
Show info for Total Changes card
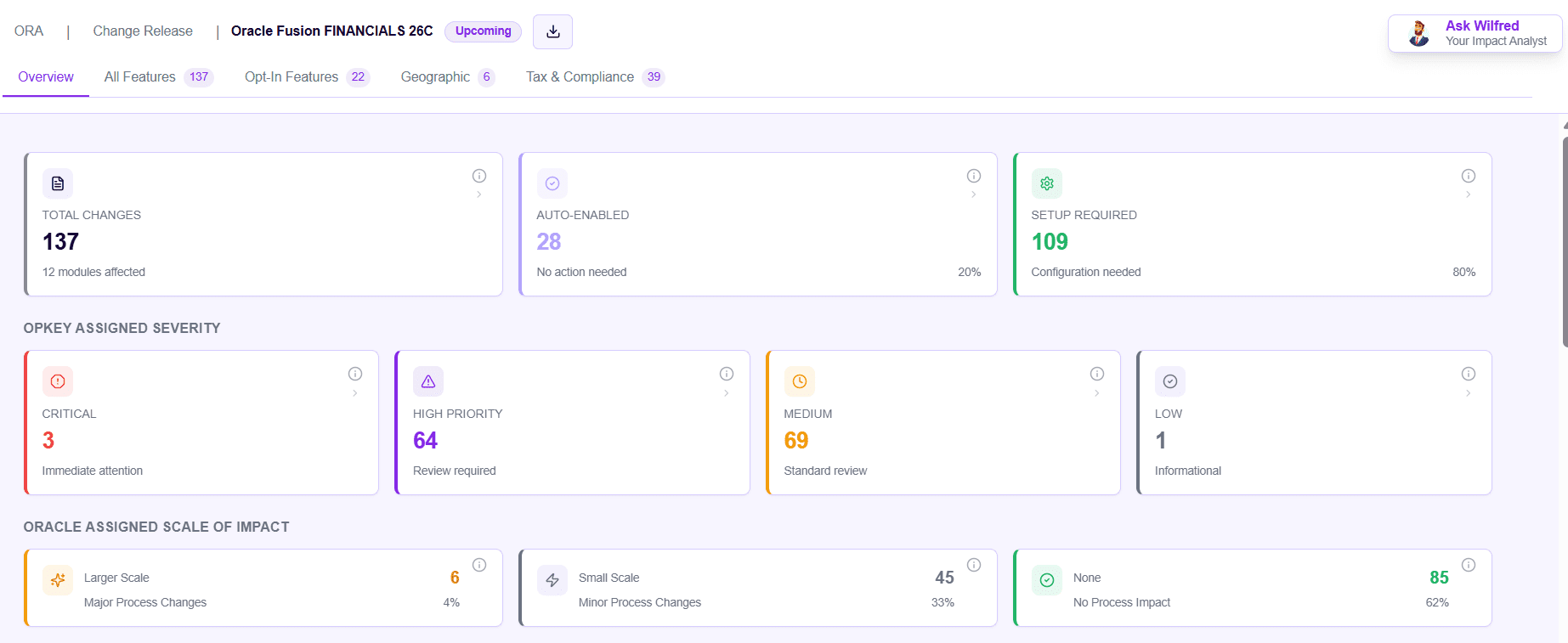pyautogui.click(x=479, y=176)
